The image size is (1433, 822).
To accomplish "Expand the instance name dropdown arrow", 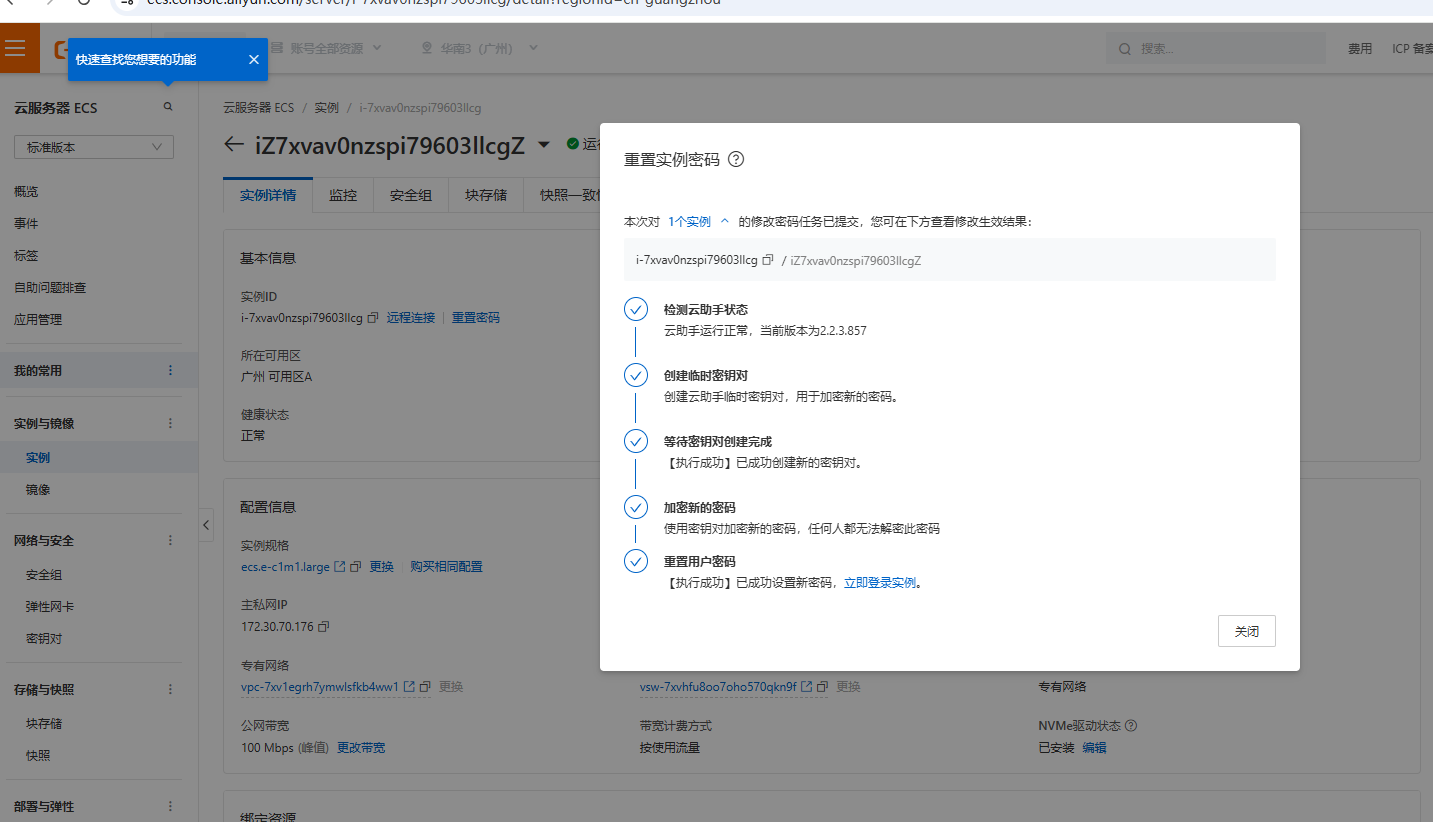I will (544, 144).
